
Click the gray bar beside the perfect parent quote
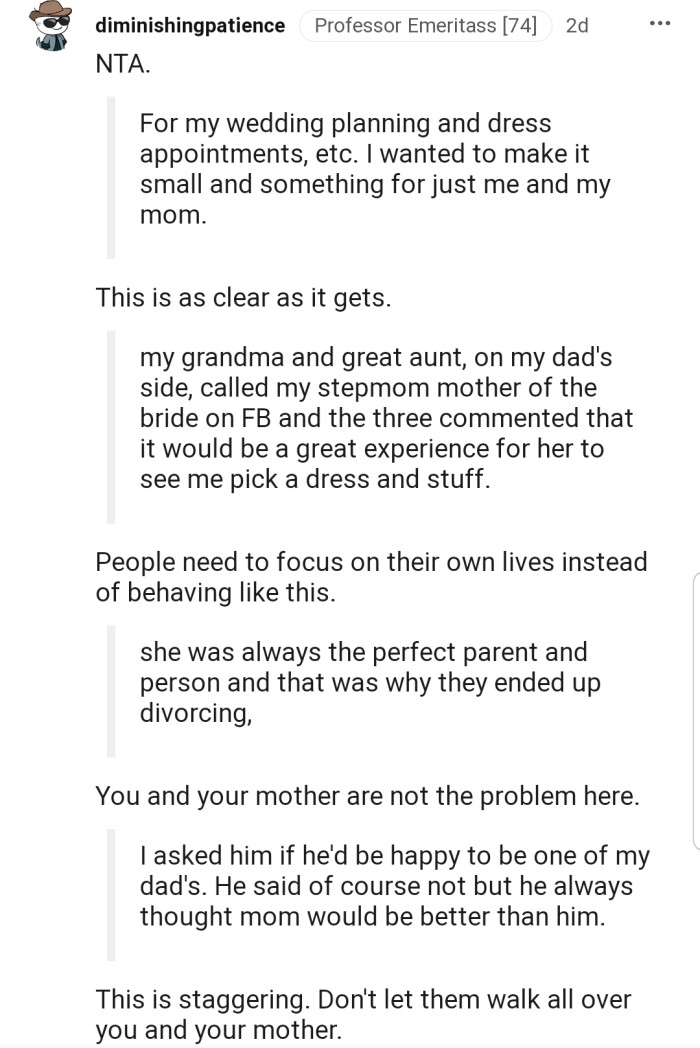pos(111,691)
